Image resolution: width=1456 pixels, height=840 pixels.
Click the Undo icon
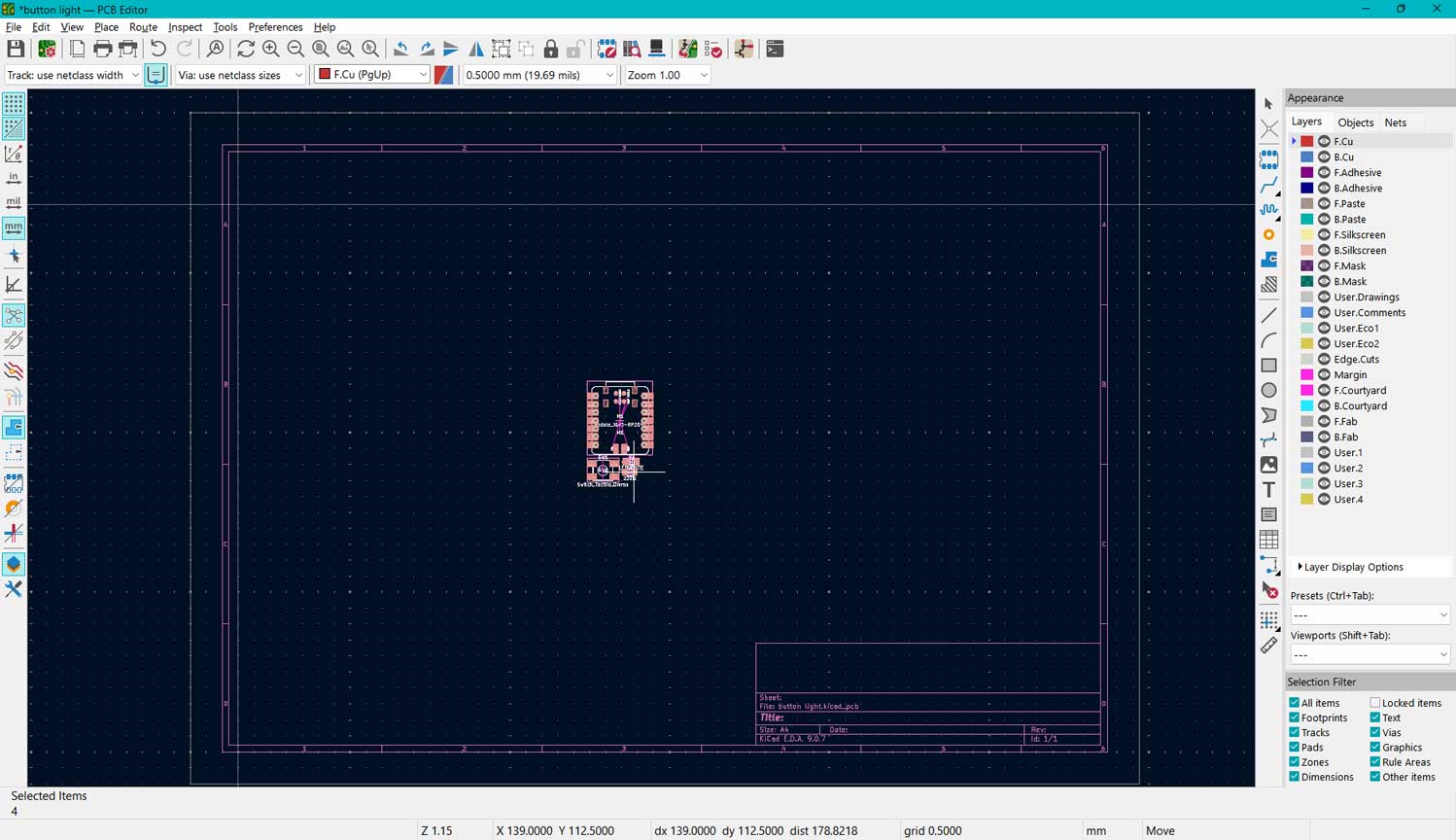tap(157, 49)
